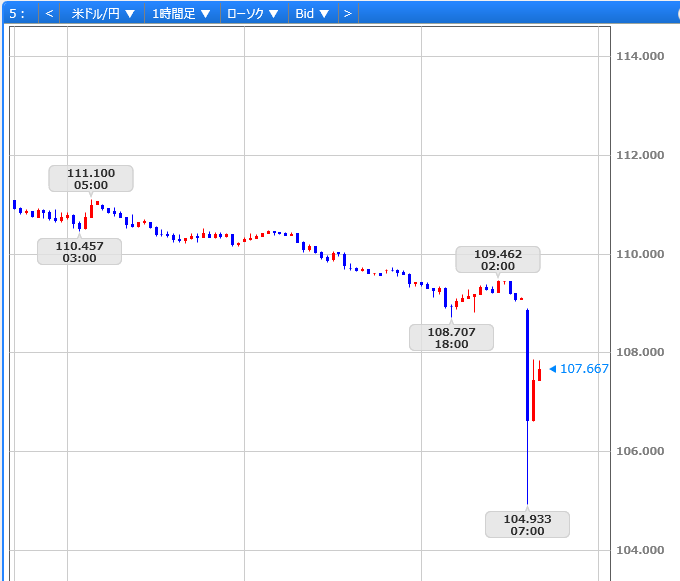Open the ローソク chart type dropdown
Screen dimensions: 680x581
point(252,13)
